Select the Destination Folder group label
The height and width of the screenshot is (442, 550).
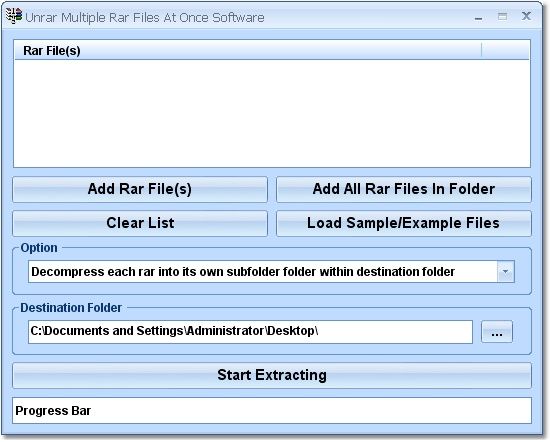71,308
